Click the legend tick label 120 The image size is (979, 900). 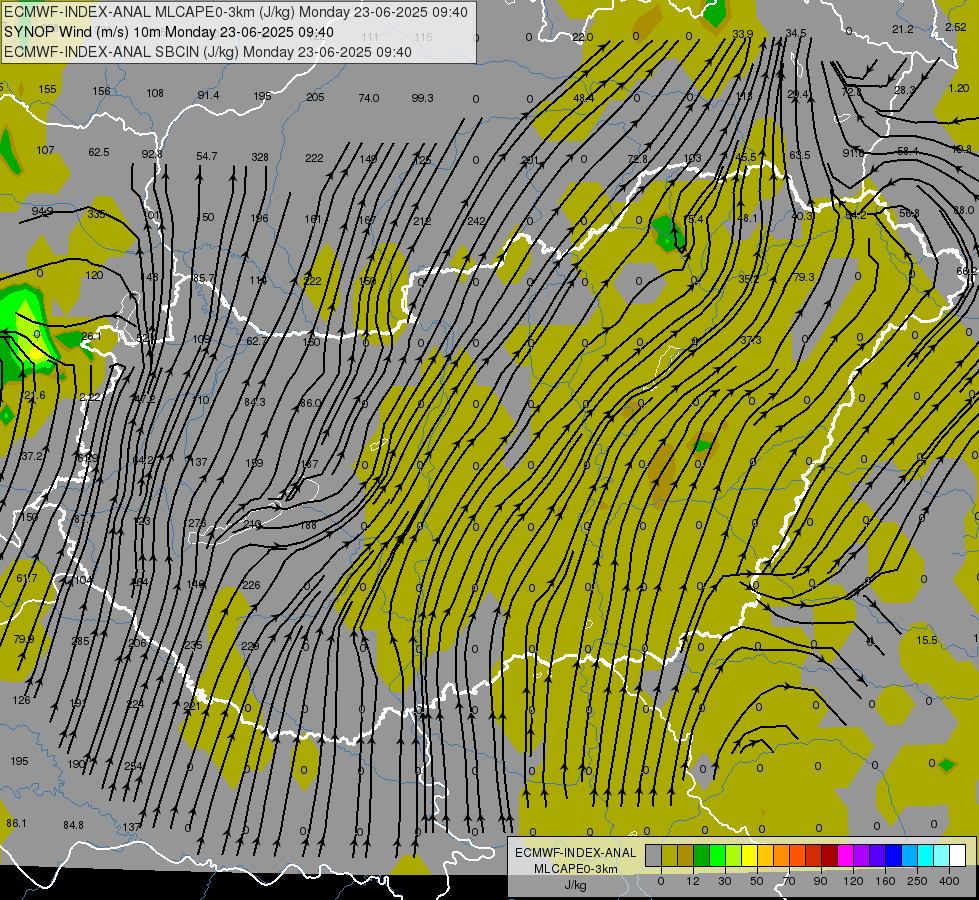tap(853, 881)
